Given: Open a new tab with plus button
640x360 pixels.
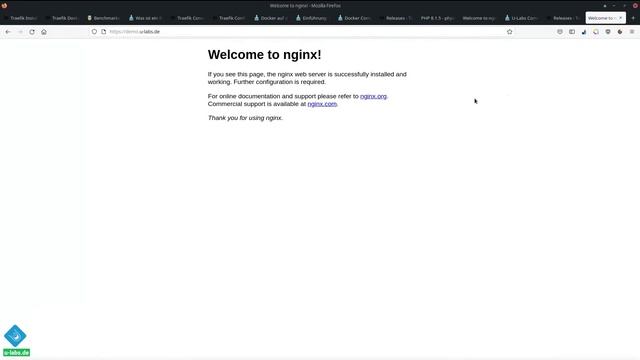Looking at the screenshot, I should 633,18.
